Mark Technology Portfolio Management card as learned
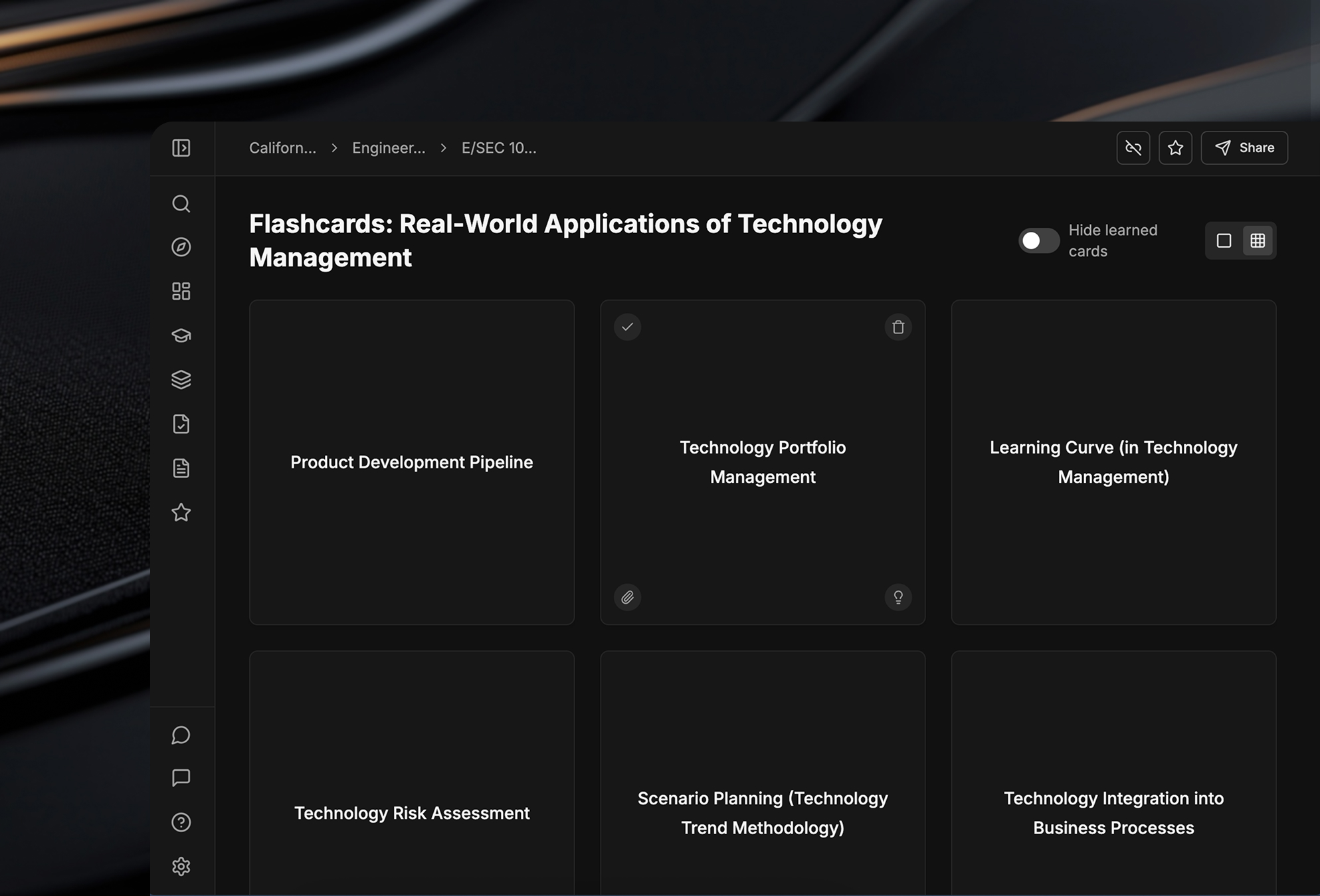Screen dimensions: 1320x896 [627, 327]
